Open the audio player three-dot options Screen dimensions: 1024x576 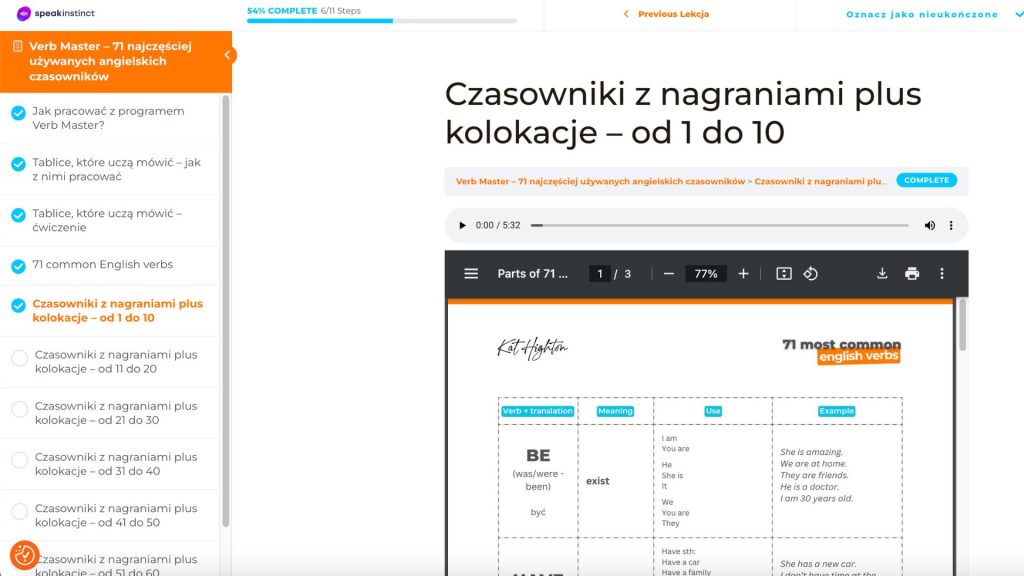pos(951,225)
